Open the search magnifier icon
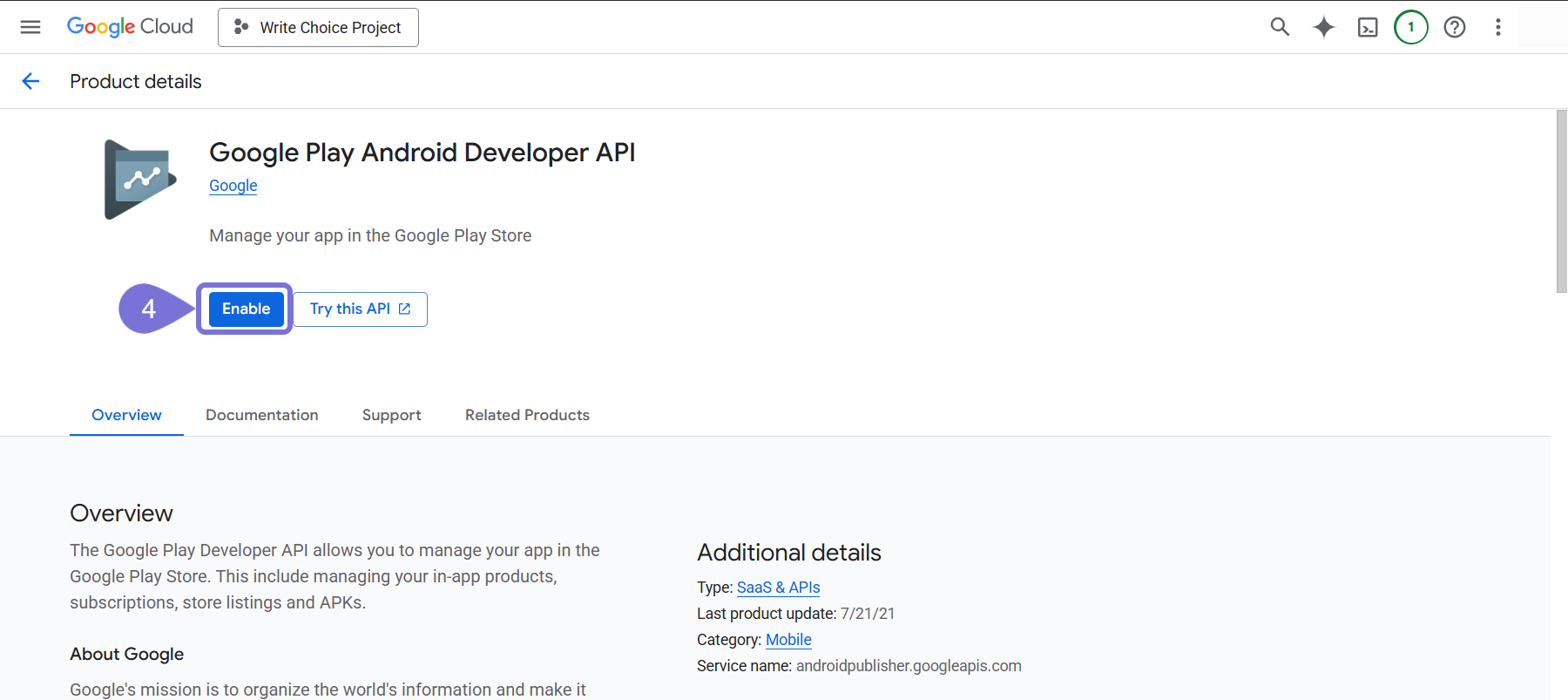The image size is (1568, 700). pyautogui.click(x=1280, y=27)
